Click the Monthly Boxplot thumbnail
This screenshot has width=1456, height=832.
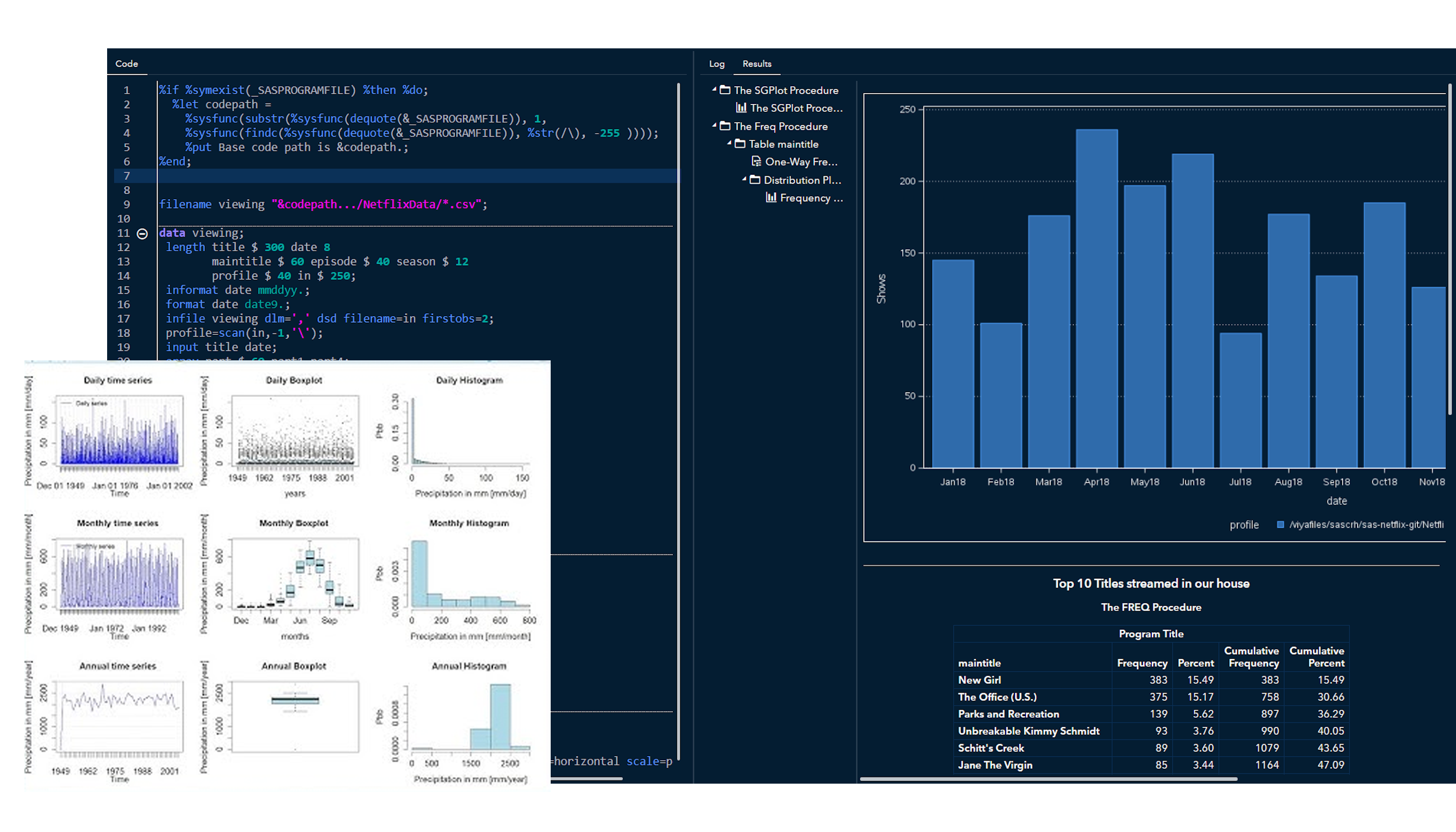tap(294, 573)
